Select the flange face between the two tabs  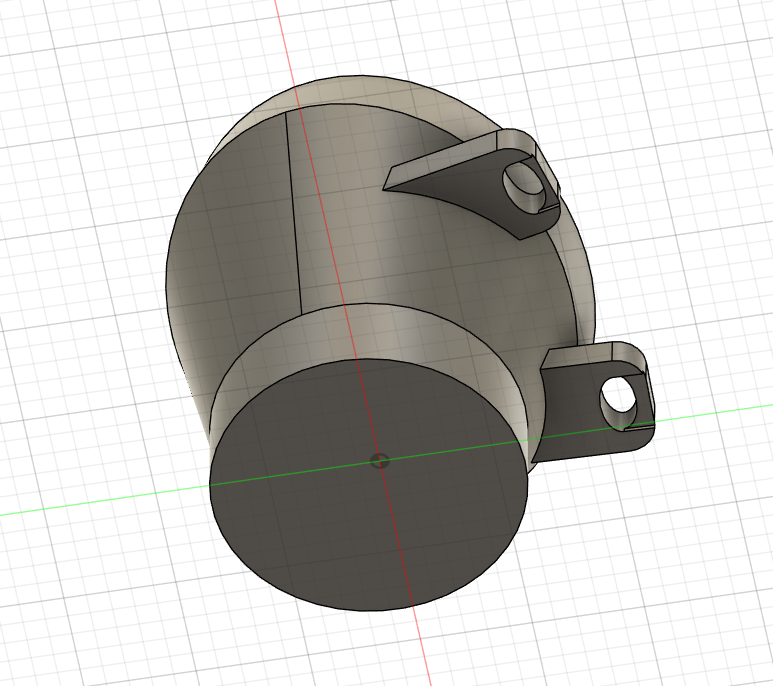[x=570, y=290]
